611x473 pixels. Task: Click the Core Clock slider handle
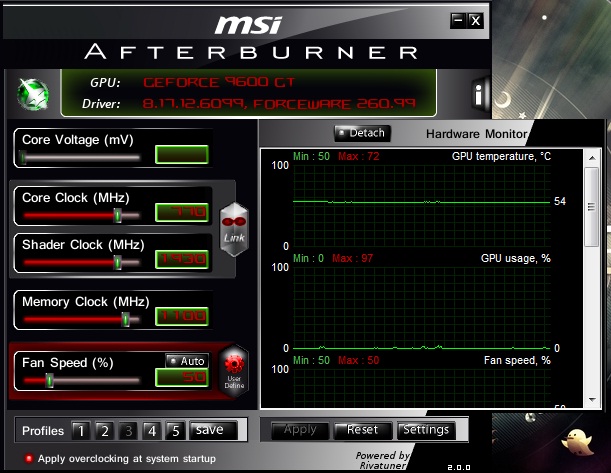click(117, 215)
